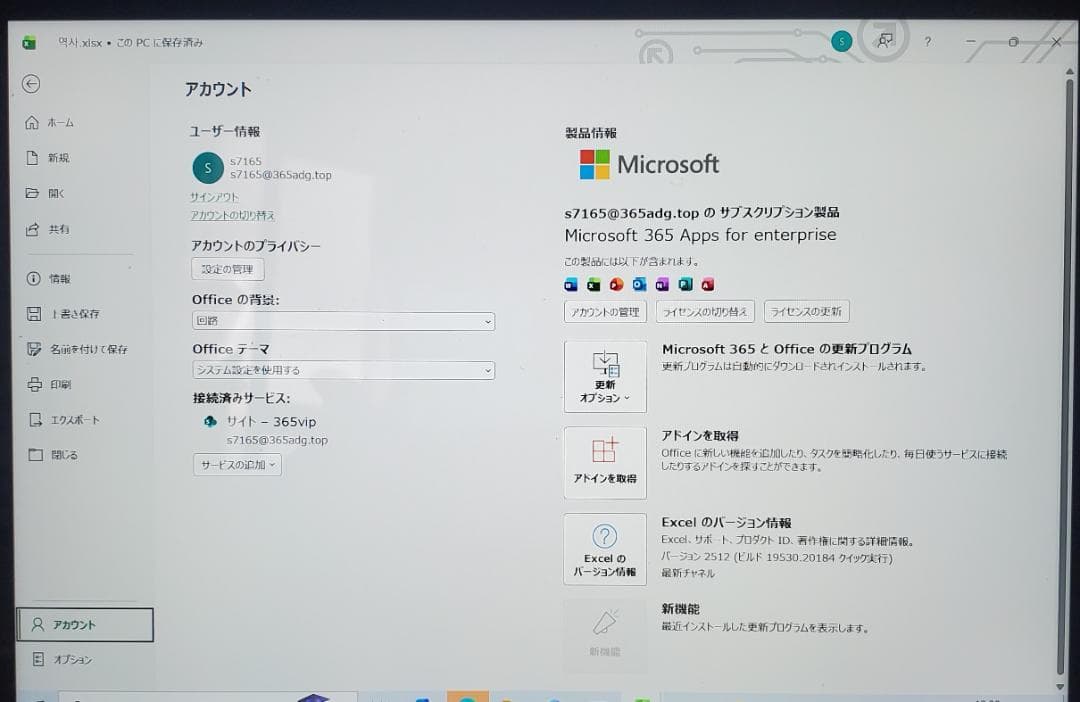Click the Outlook app icon under product info
Image resolution: width=1080 pixels, height=702 pixels.
point(639,285)
